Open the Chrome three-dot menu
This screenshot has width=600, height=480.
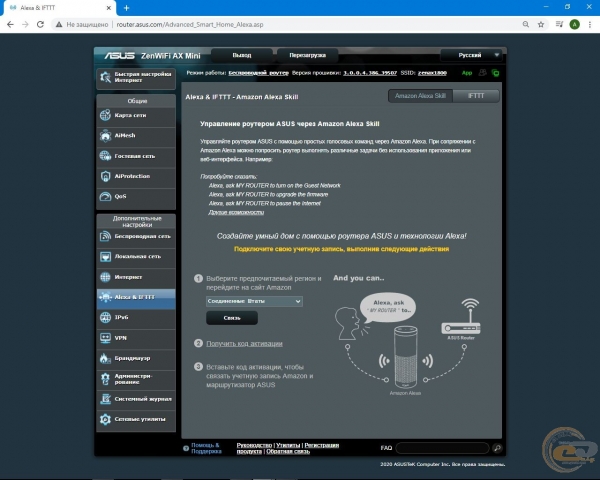590,24
